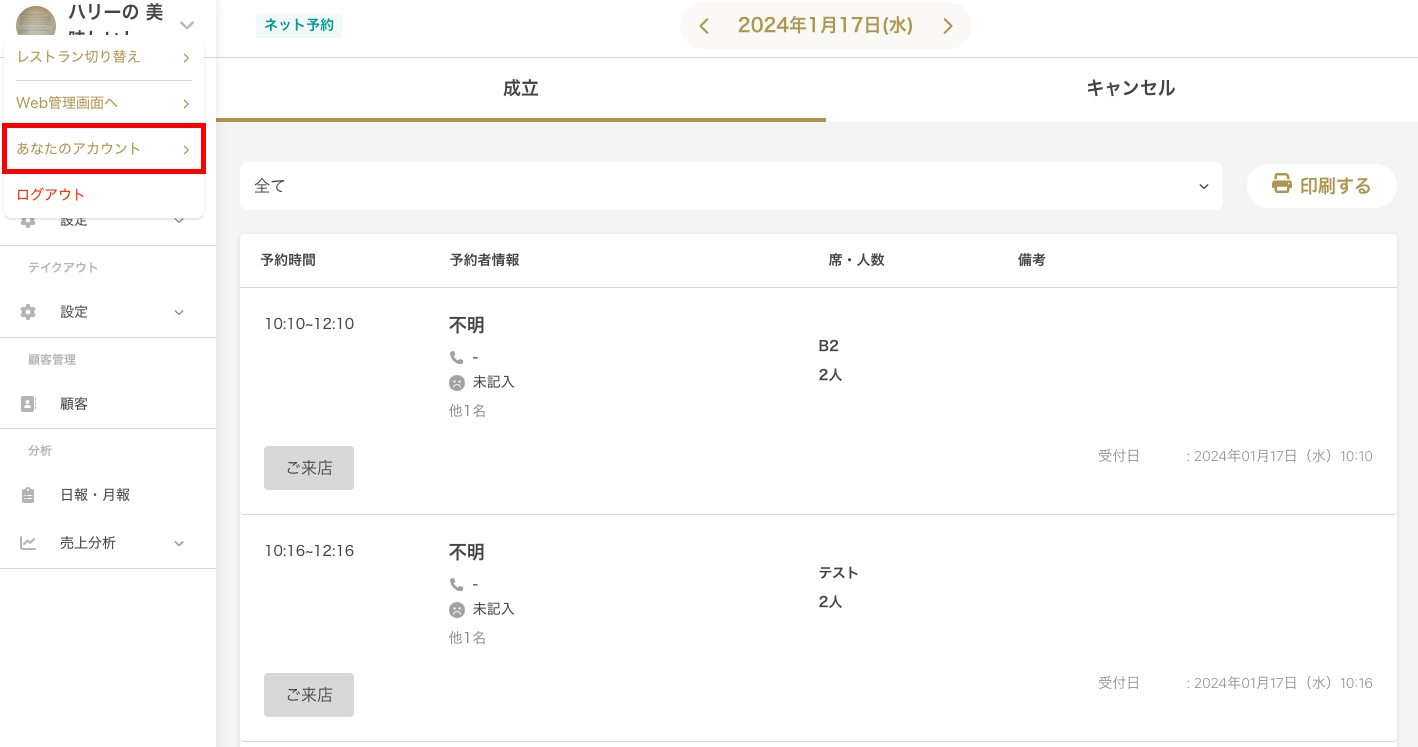Screen dimensions: 1418x747
Task: Switch to the キャンセル tab
Action: click(x=1130, y=88)
